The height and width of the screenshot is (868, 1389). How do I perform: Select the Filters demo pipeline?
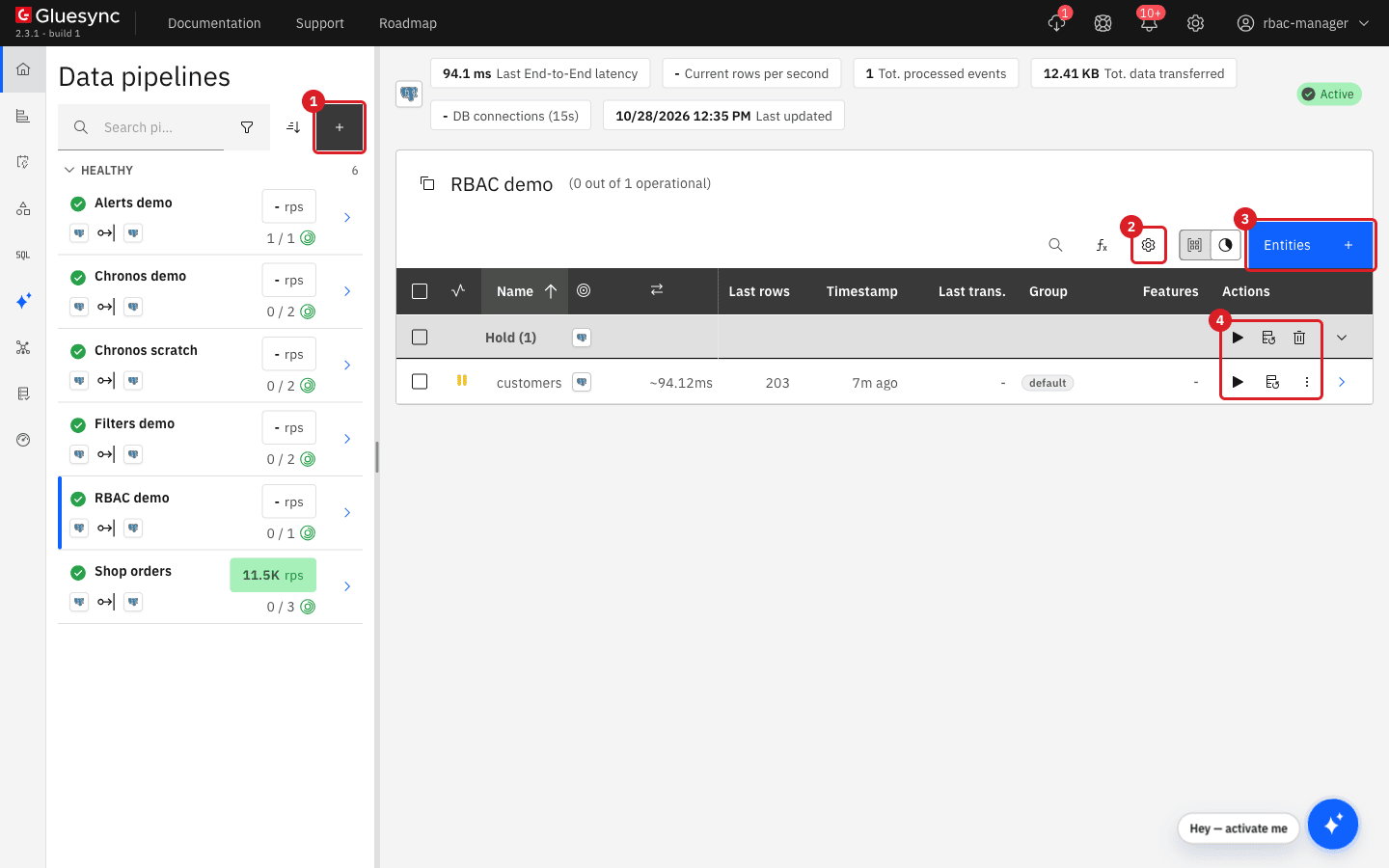point(210,440)
